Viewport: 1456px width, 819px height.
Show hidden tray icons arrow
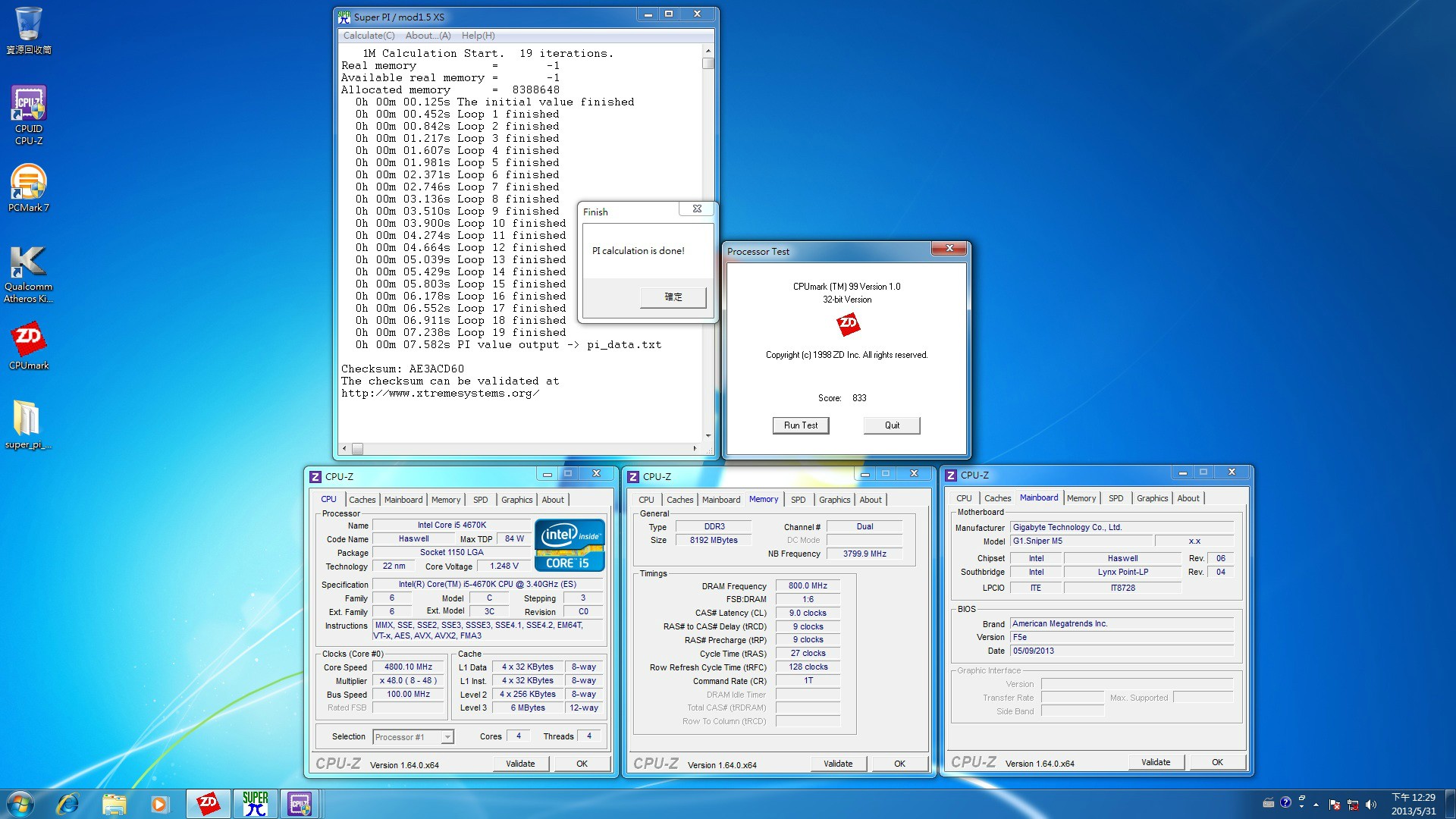[x=1316, y=805]
